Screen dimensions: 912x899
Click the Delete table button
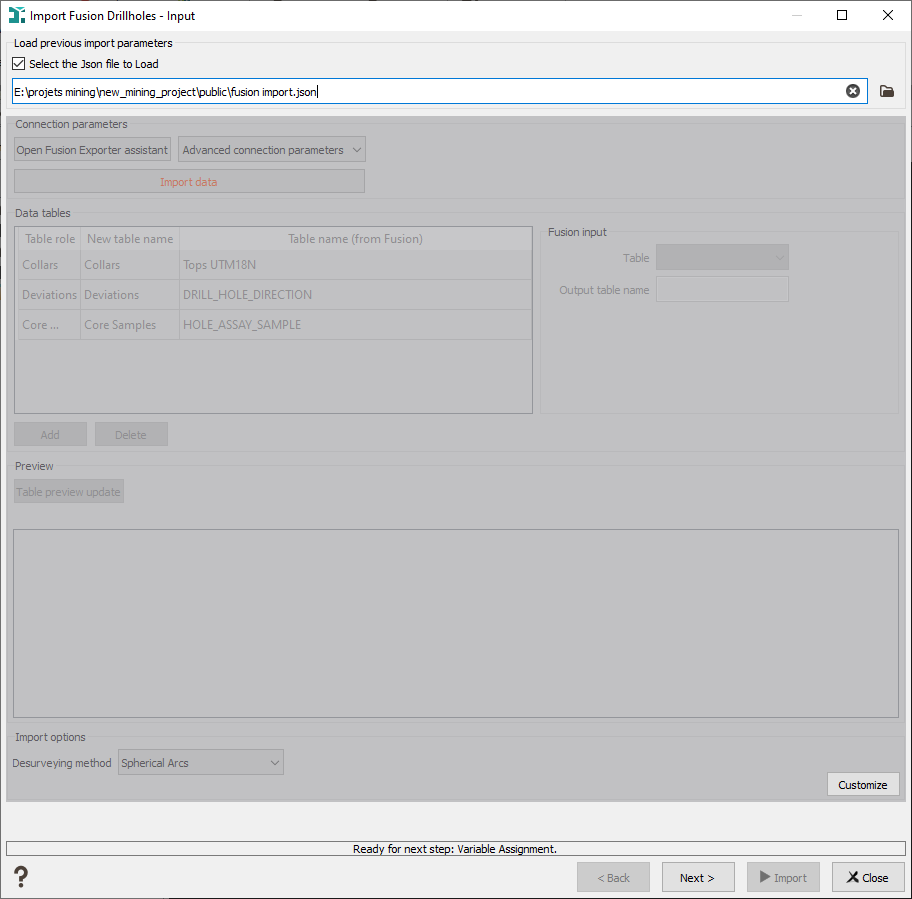pyautogui.click(x=131, y=434)
